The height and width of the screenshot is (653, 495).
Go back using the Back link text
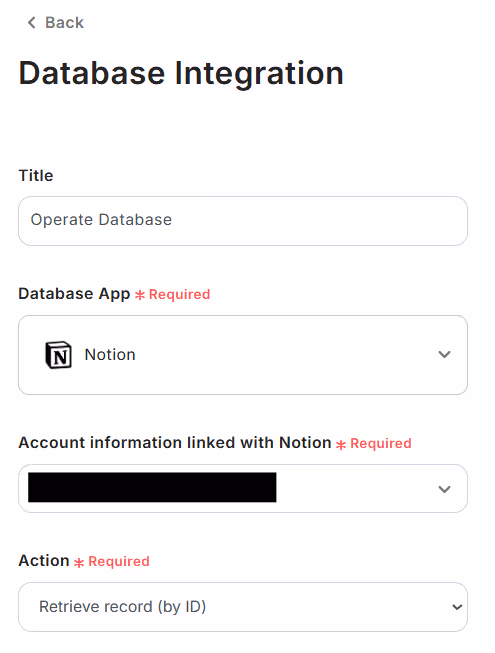pos(65,22)
